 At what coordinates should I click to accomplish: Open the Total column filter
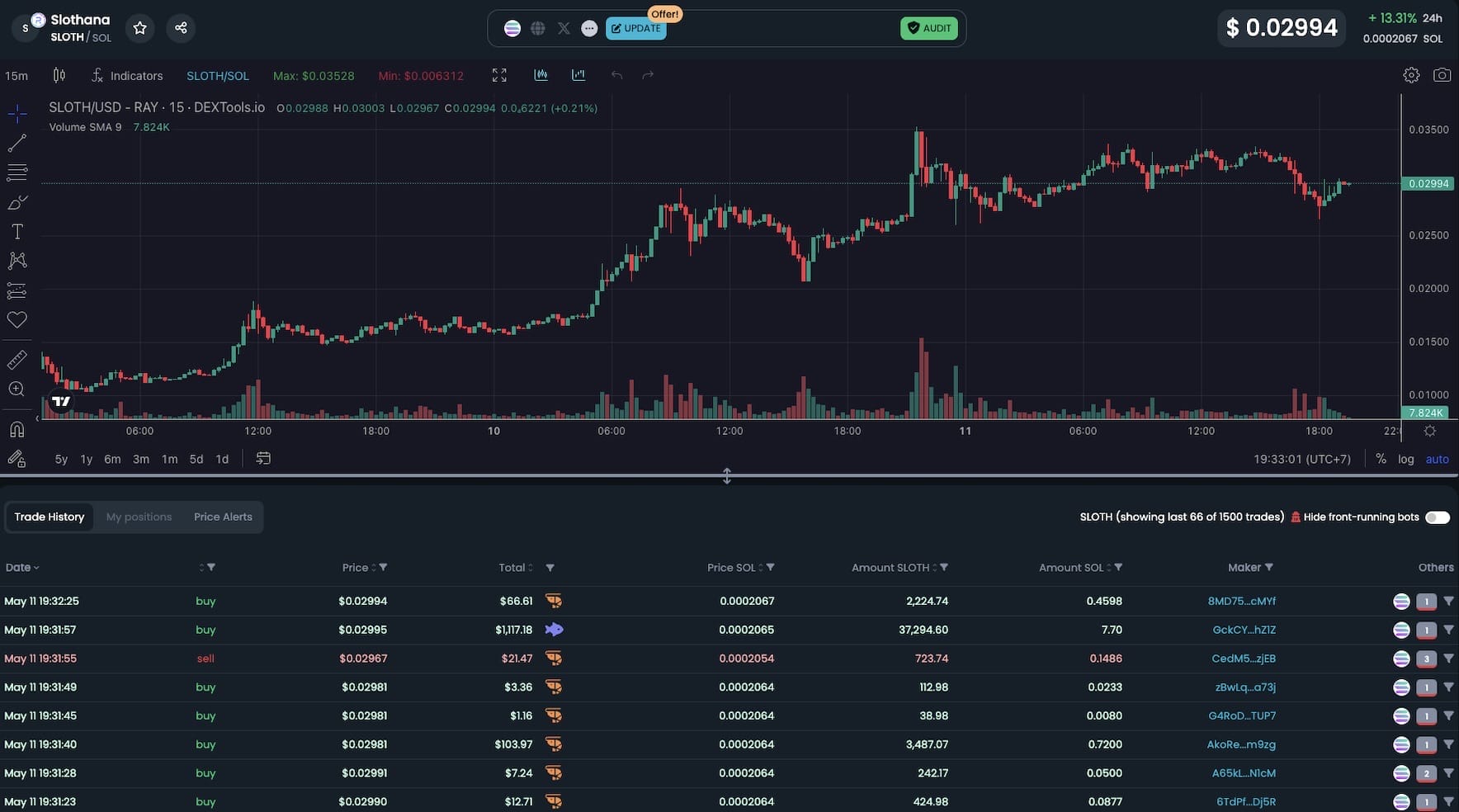pos(550,568)
